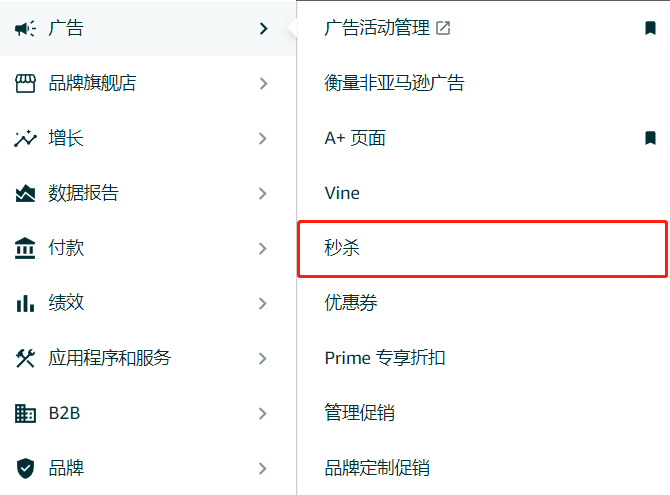
Task: Click the growth chart icon beside 增长
Action: 25,138
